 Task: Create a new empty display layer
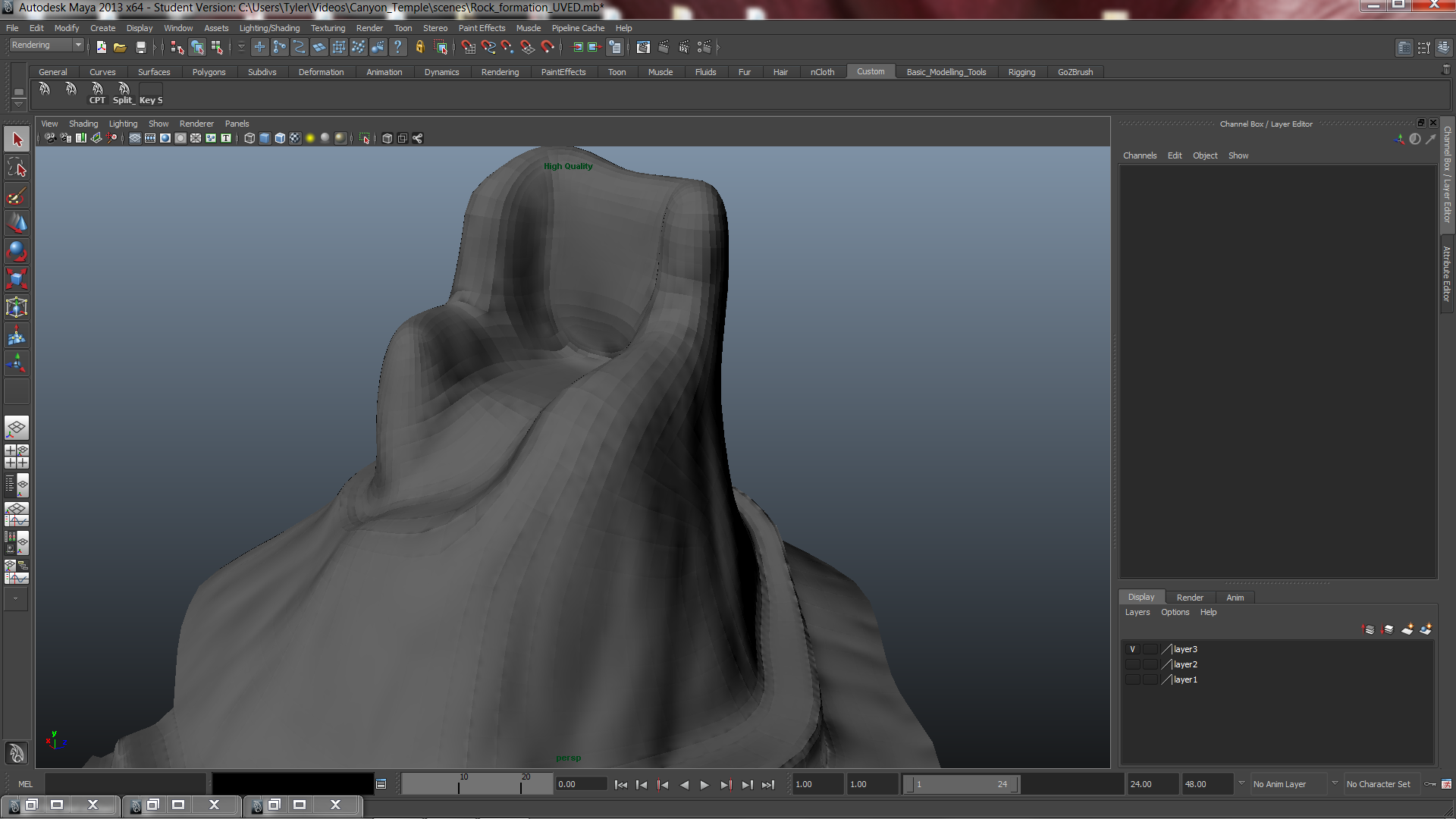1407,629
